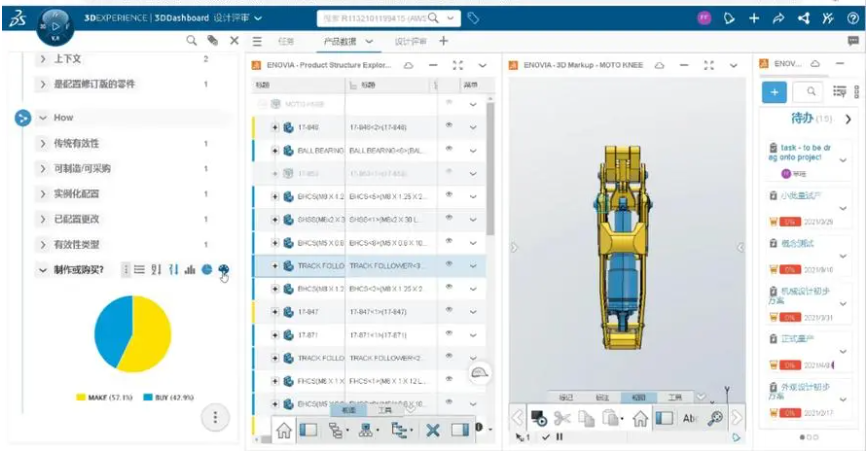Image resolution: width=867 pixels, height=461 pixels.
Task: Click the notifications bell icon
Action: [729, 18]
